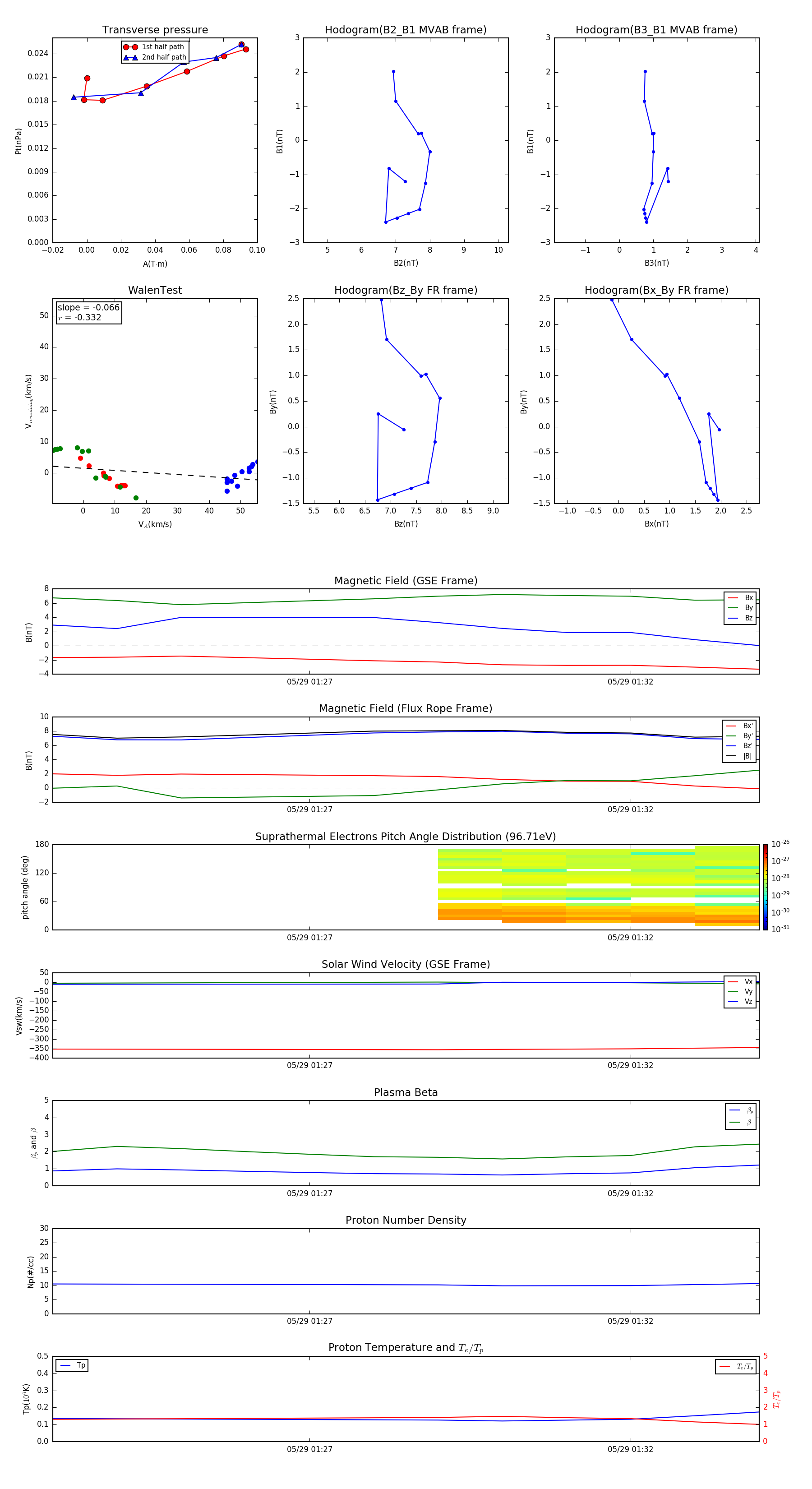This screenshot has width=812, height=1489.
Task: Click the Bz' legend entry in Flux Rope panel
Action: [x=740, y=746]
